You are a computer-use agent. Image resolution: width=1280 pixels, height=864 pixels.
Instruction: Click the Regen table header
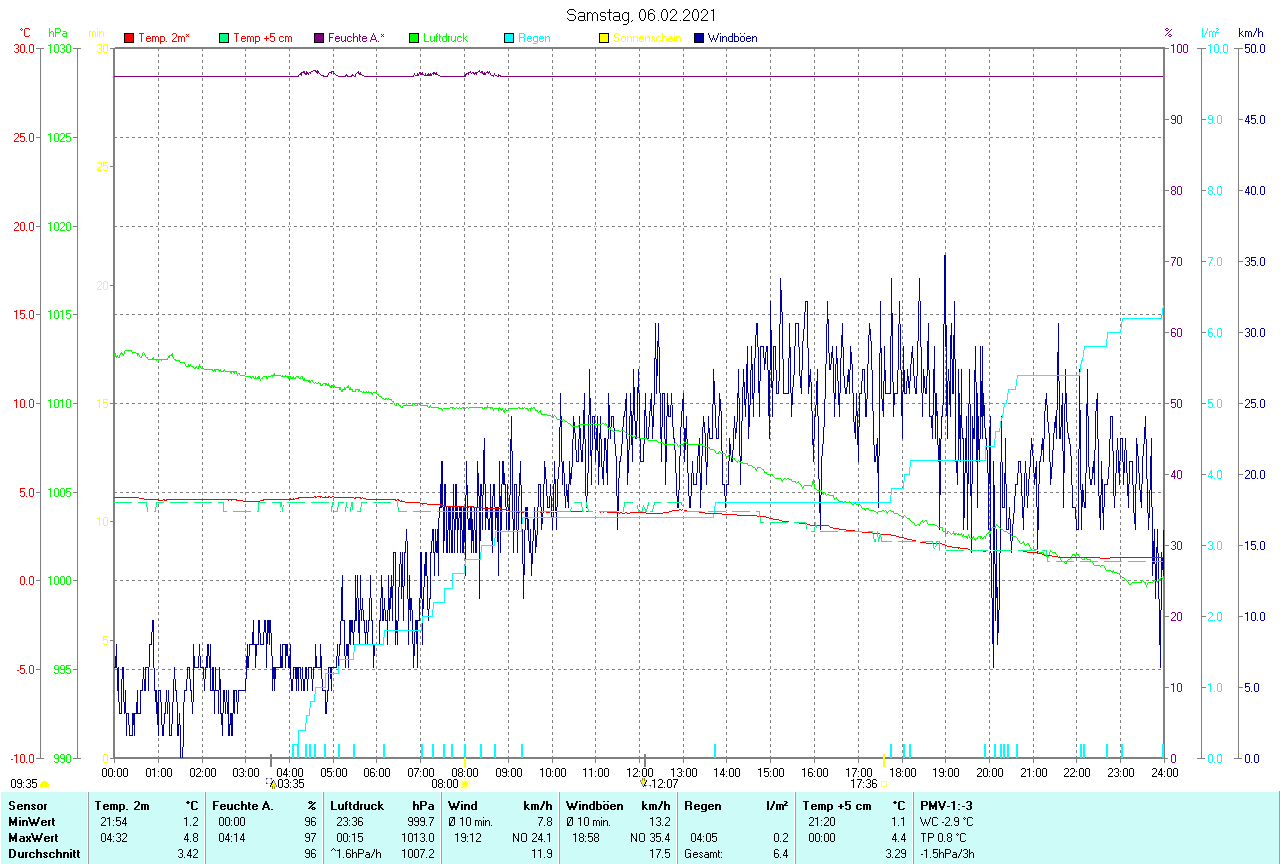click(x=702, y=805)
